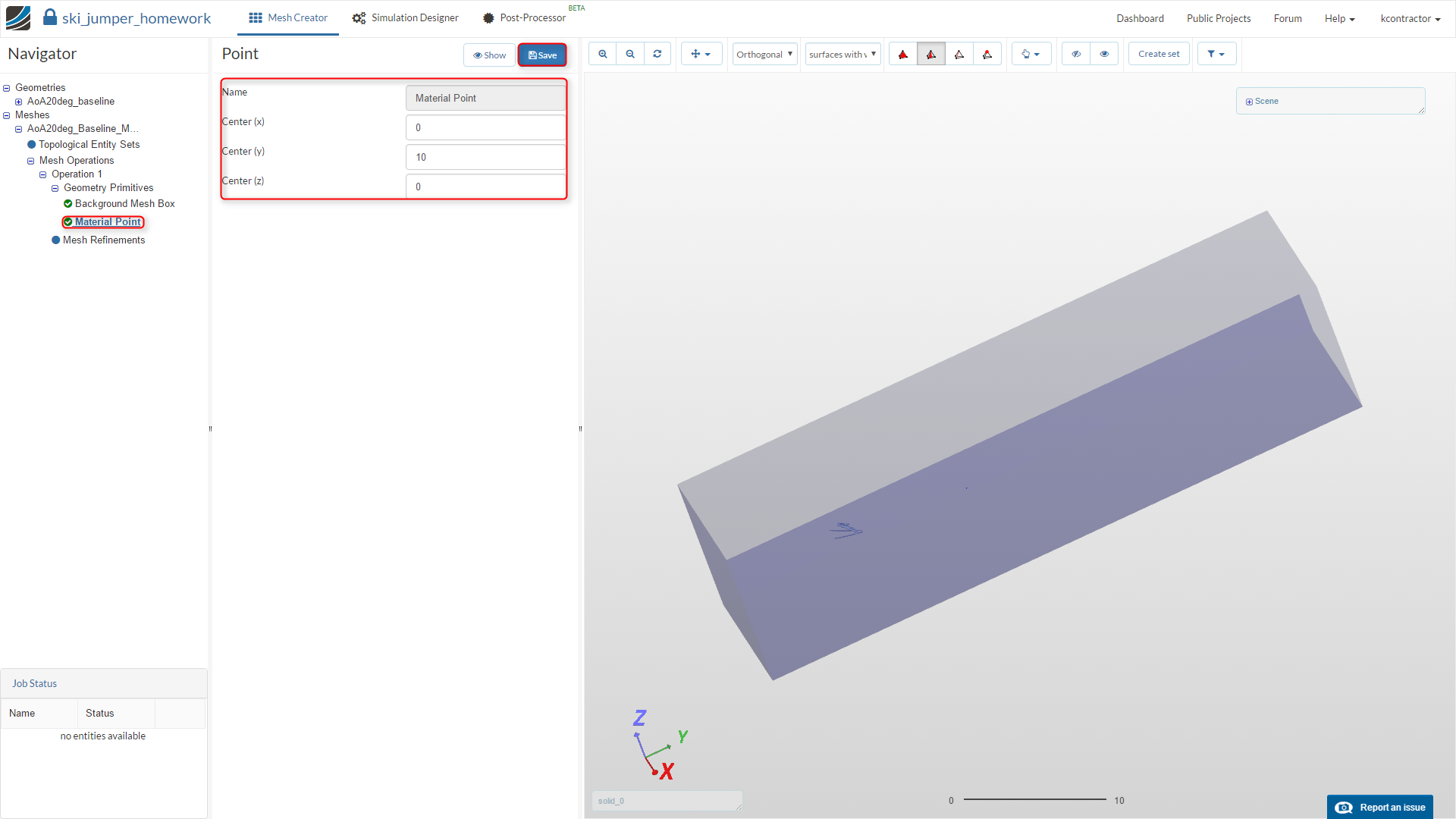
Task: Click the Center (y) input field
Action: 485,157
